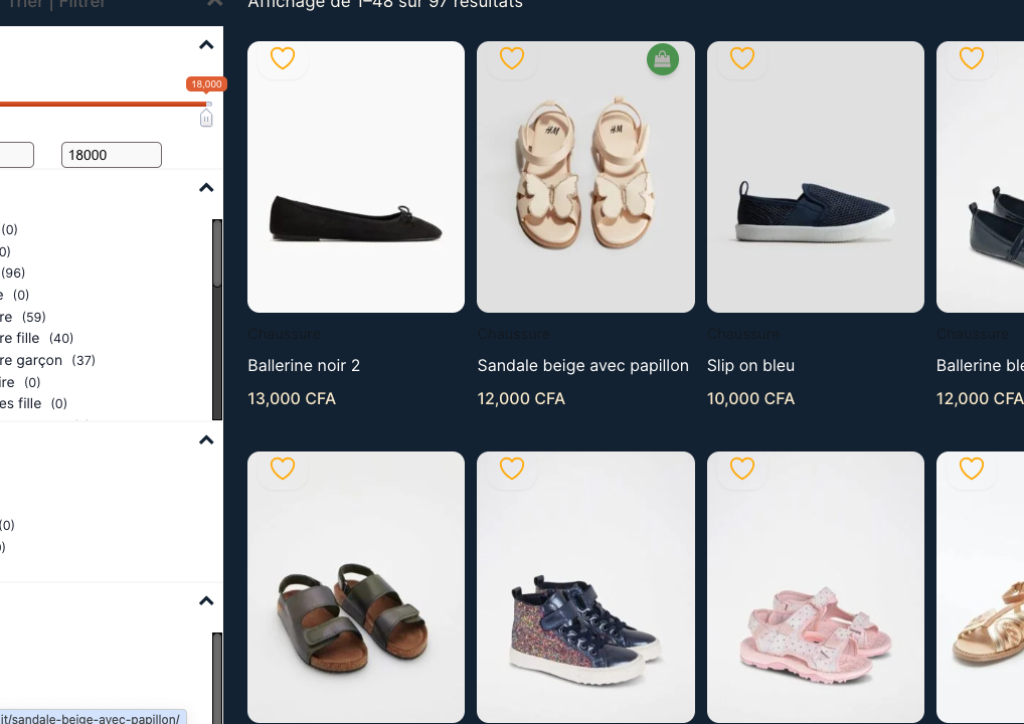
Task: Collapse the category list filter section
Action: click(206, 188)
